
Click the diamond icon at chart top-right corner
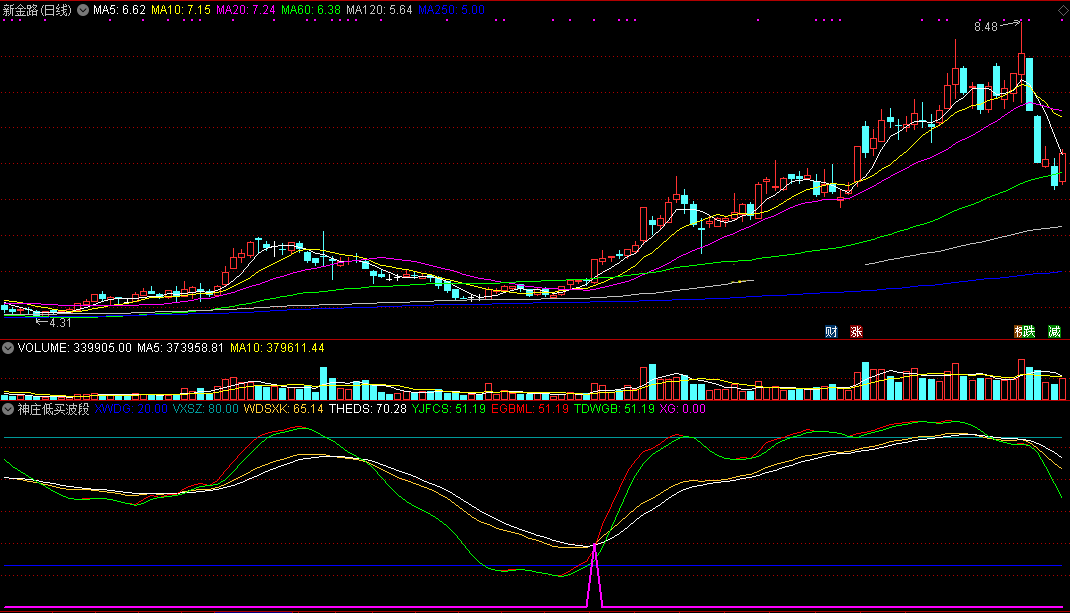click(x=1063, y=10)
